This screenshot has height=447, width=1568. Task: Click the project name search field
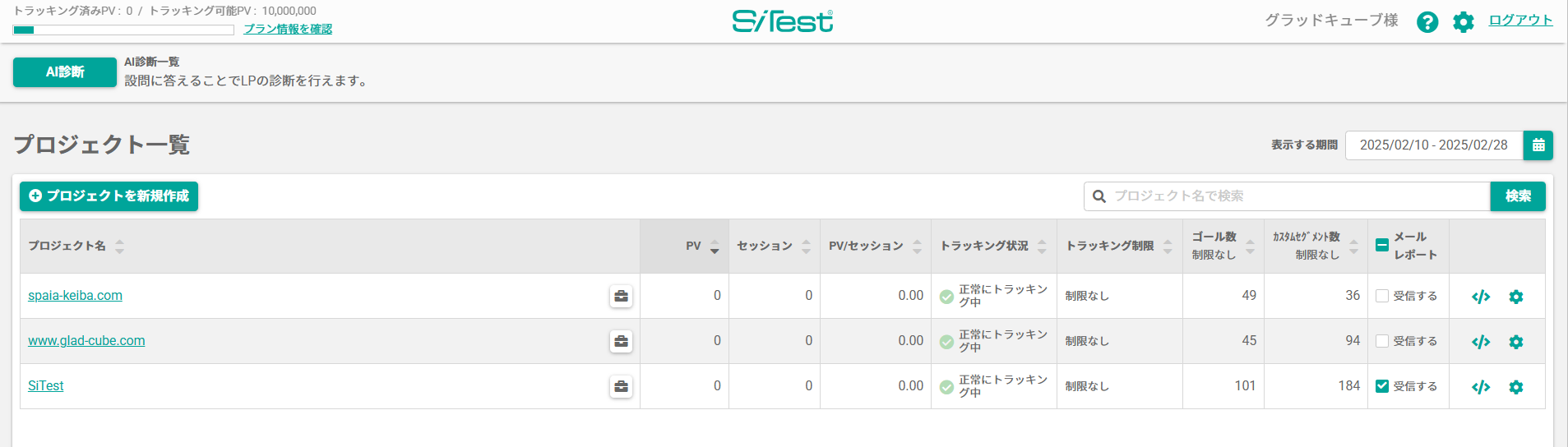[1287, 196]
